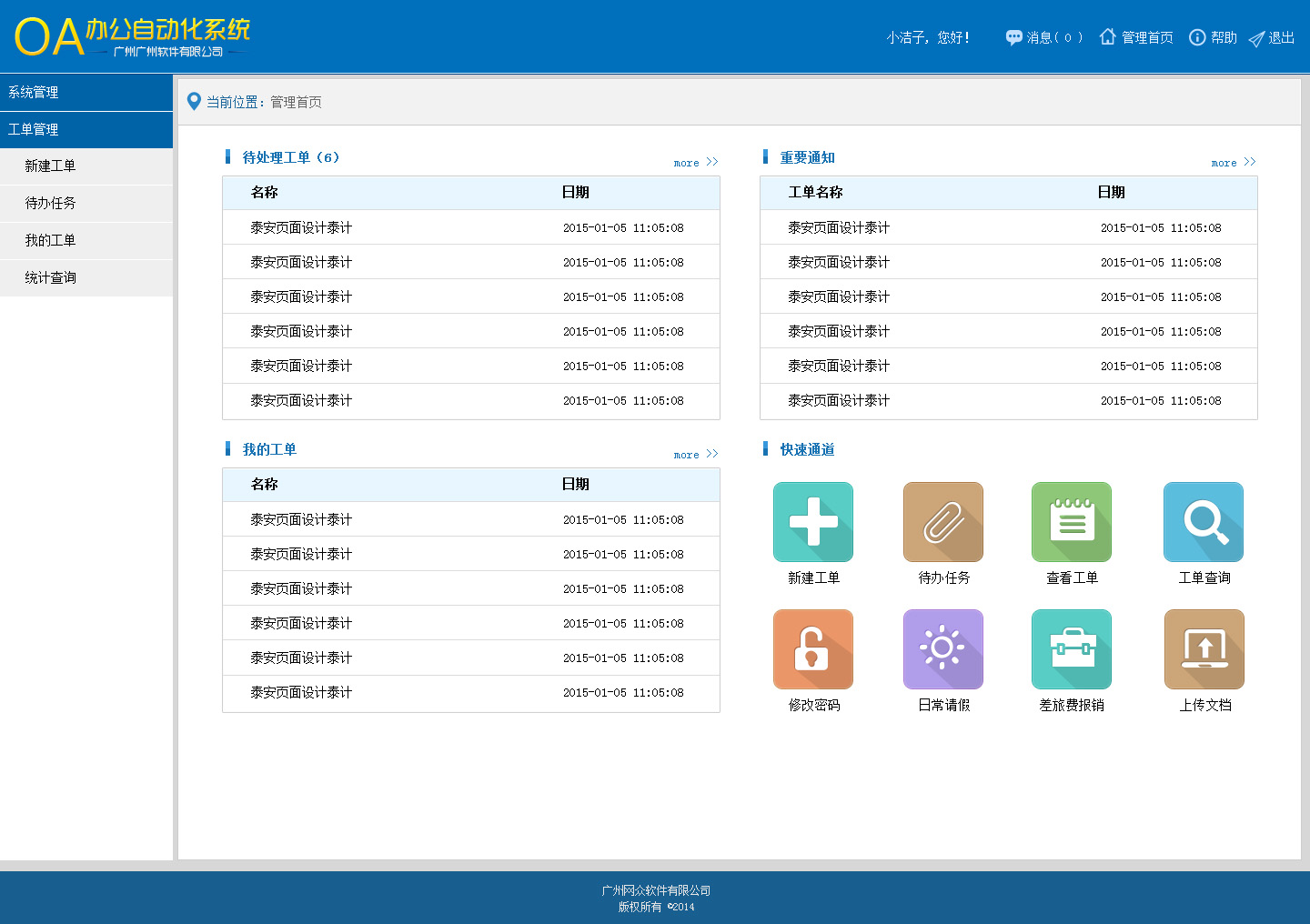Screen dimensions: 1310x924
Task: Select the 查看工单 notepad icon
Action: click(1071, 522)
